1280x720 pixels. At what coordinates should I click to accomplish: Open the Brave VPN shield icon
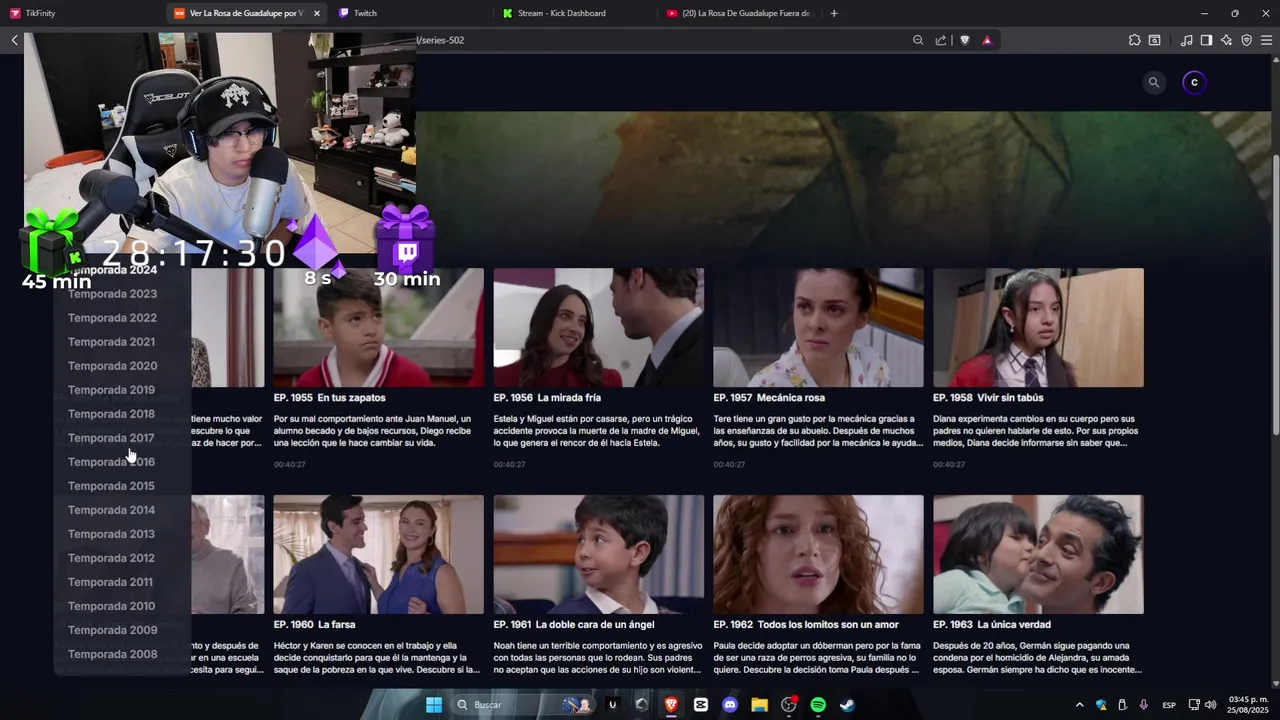(x=1246, y=40)
